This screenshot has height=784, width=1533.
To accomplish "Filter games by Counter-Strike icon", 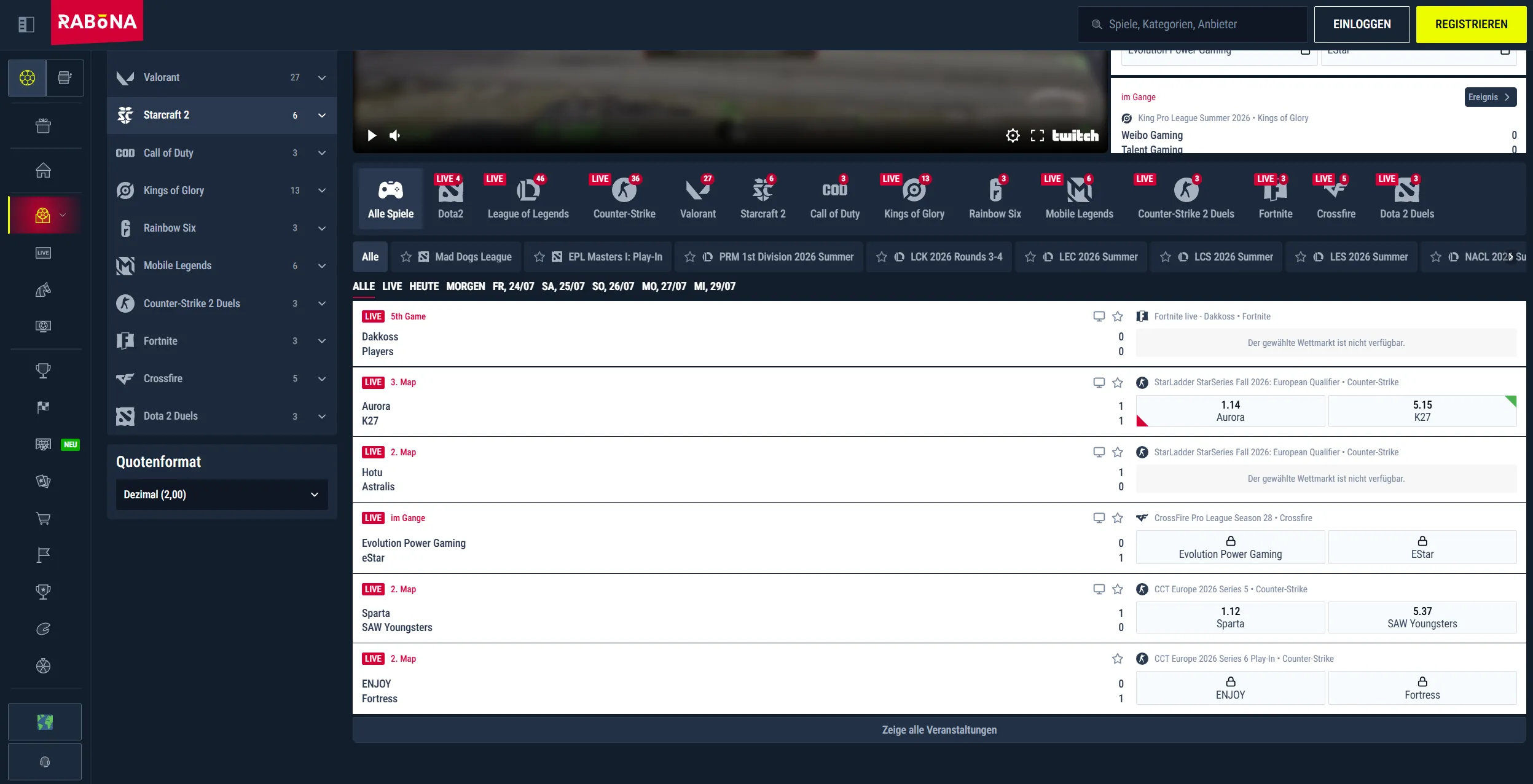I will [x=624, y=198].
